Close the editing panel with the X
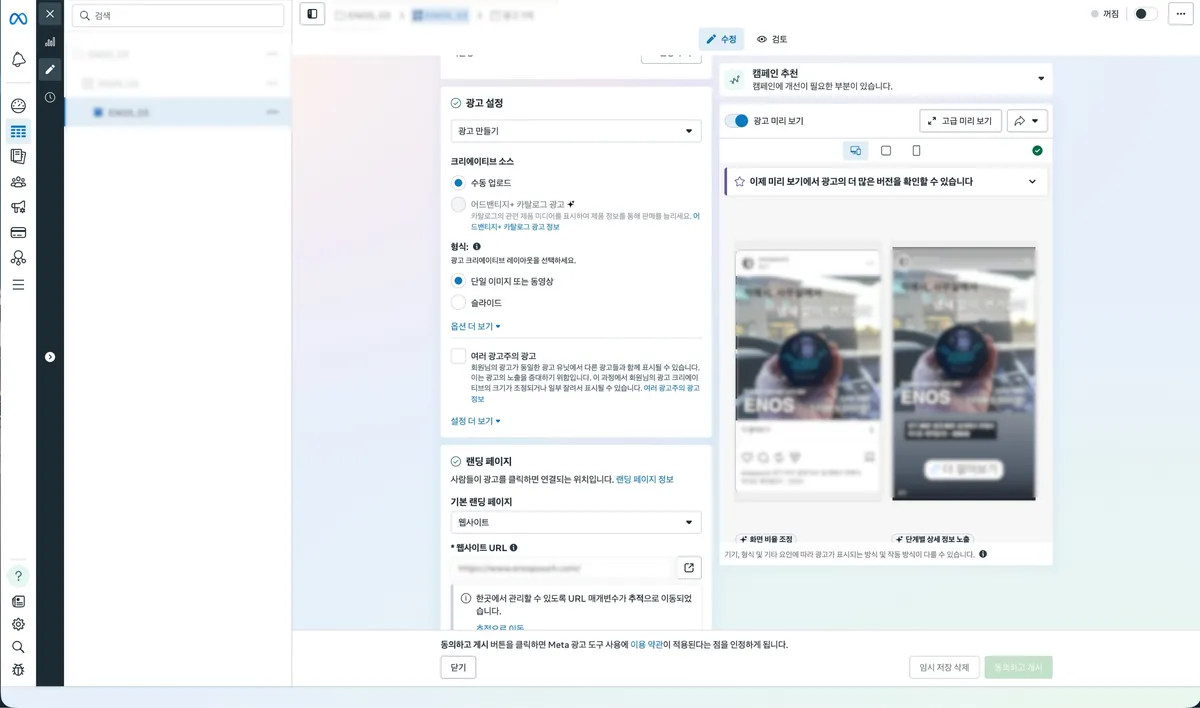This screenshot has width=1200, height=708. 50,14
